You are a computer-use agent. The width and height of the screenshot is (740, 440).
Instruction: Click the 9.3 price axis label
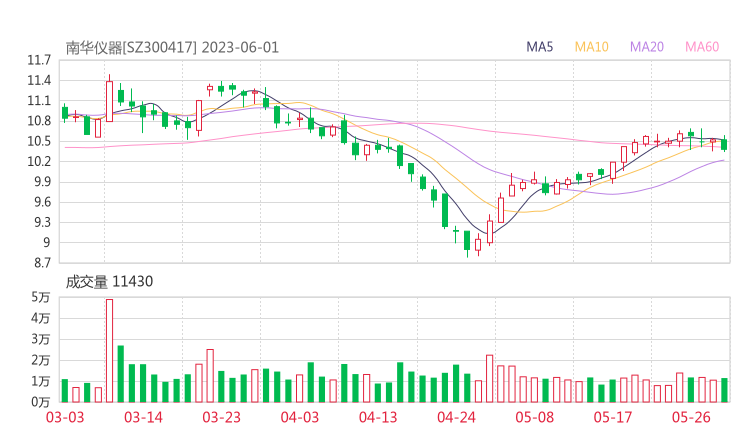[x=42, y=222]
